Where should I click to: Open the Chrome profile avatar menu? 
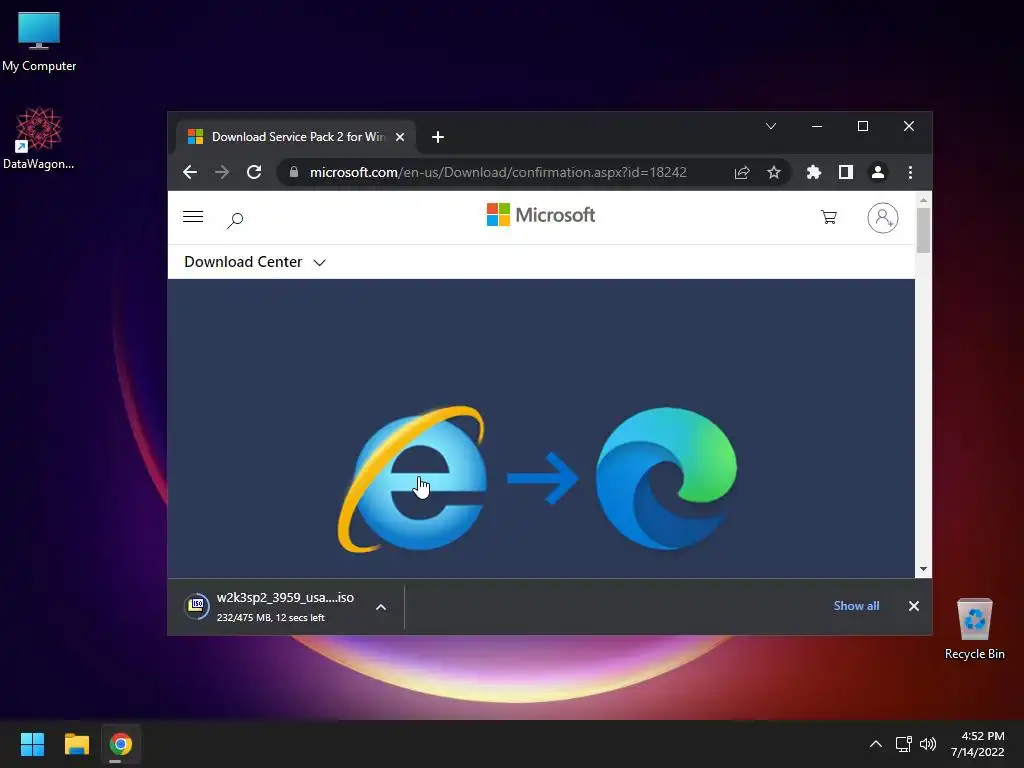click(x=878, y=172)
